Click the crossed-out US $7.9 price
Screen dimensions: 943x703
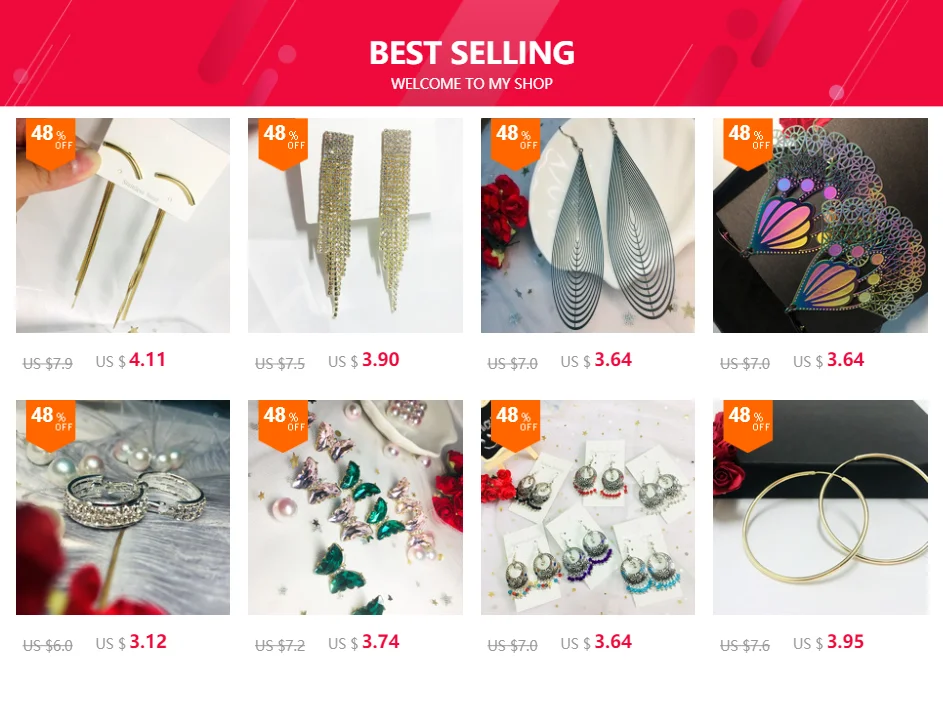coord(48,364)
